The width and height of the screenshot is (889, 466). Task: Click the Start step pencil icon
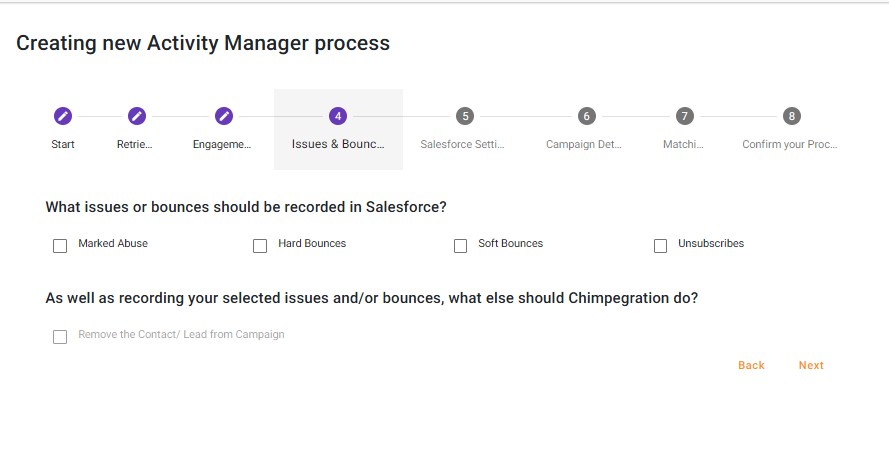63,116
